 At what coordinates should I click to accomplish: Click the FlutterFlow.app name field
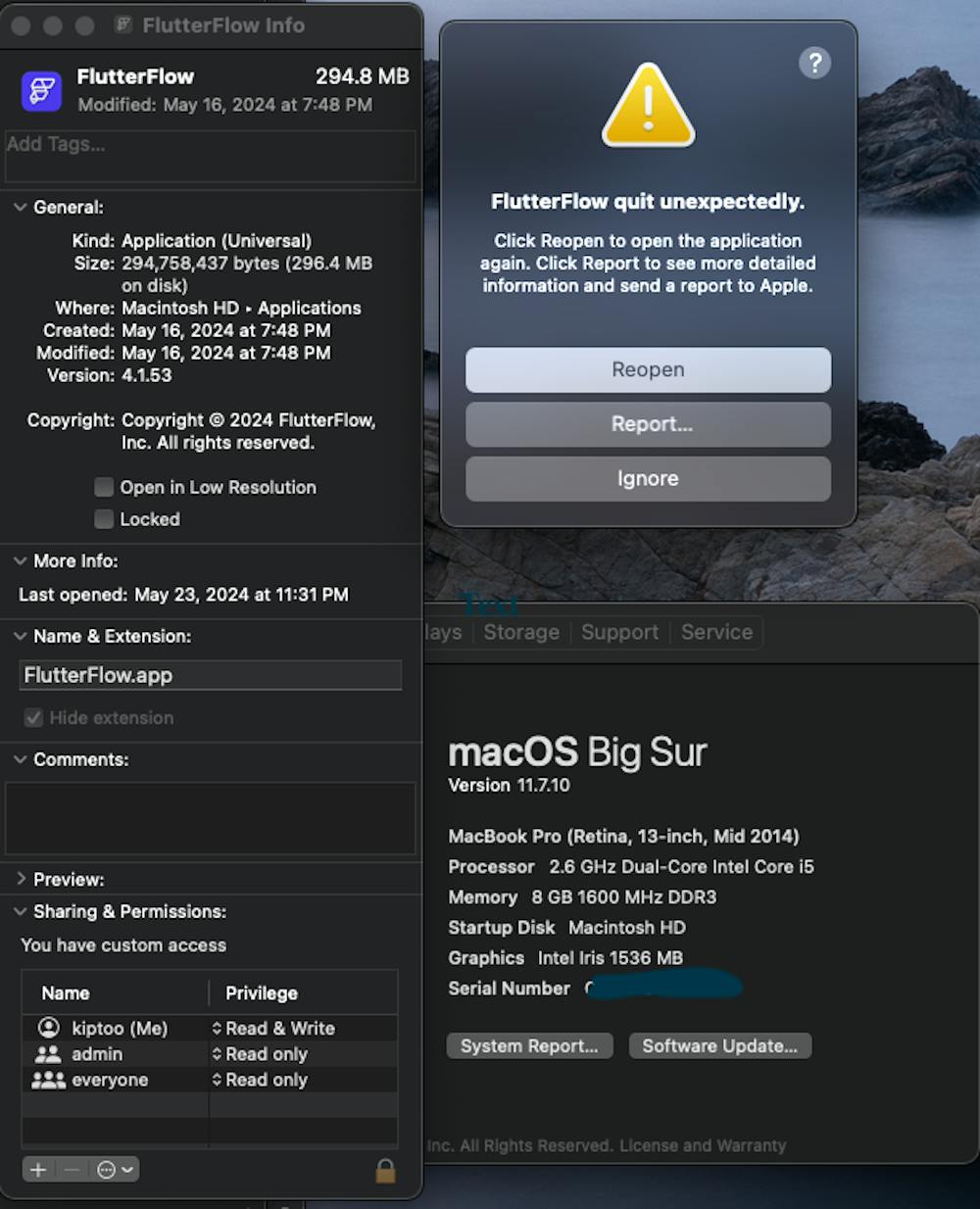click(210, 675)
